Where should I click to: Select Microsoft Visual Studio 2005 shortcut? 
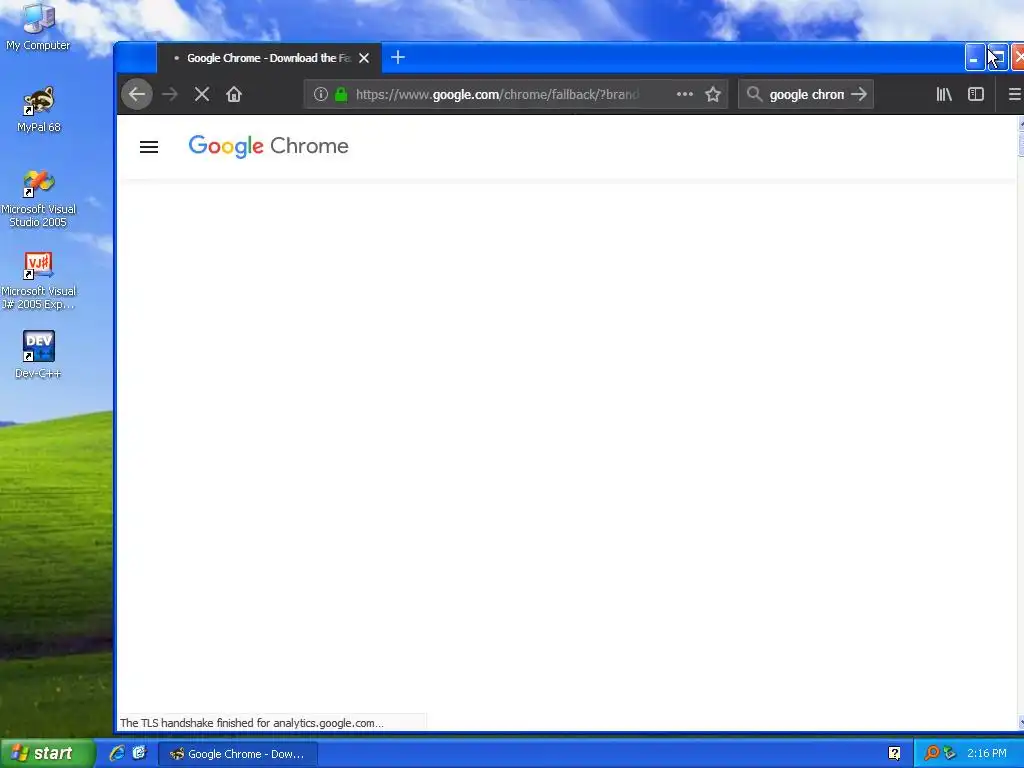pyautogui.click(x=39, y=199)
